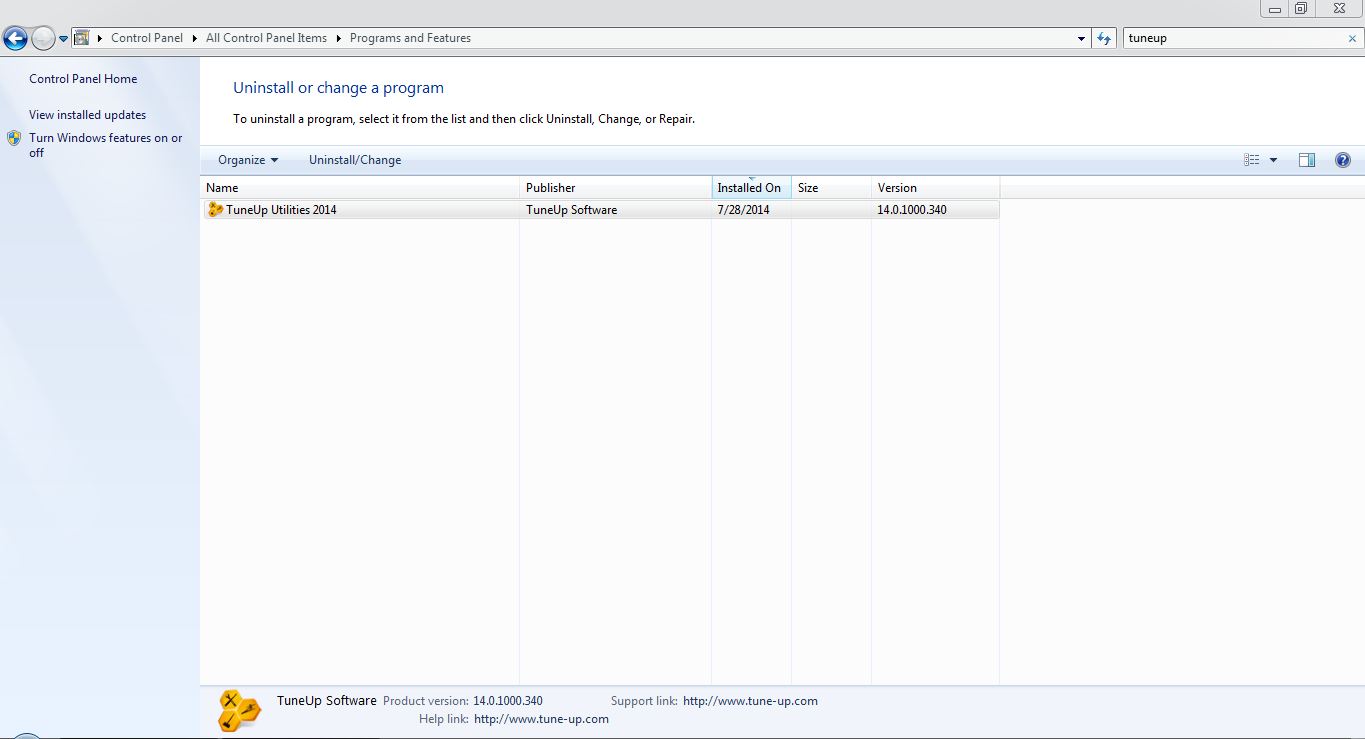
Task: Go to All Control Panel Items breadcrumb
Action: (x=266, y=38)
